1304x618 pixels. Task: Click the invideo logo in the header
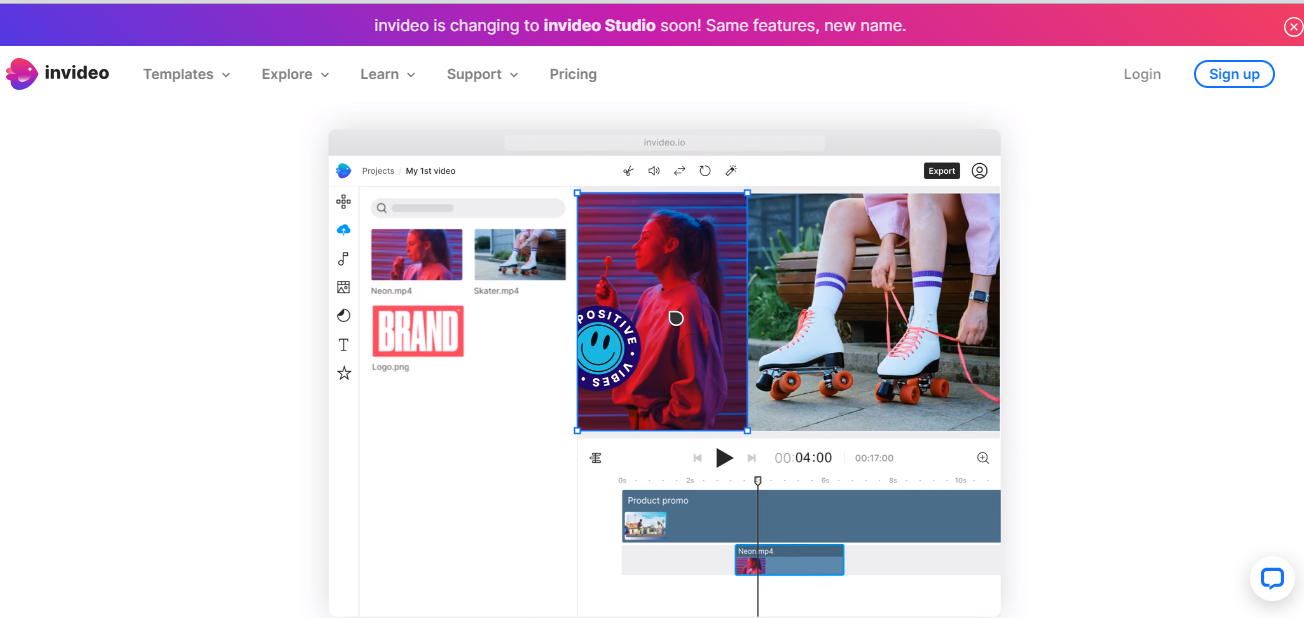tap(57, 74)
